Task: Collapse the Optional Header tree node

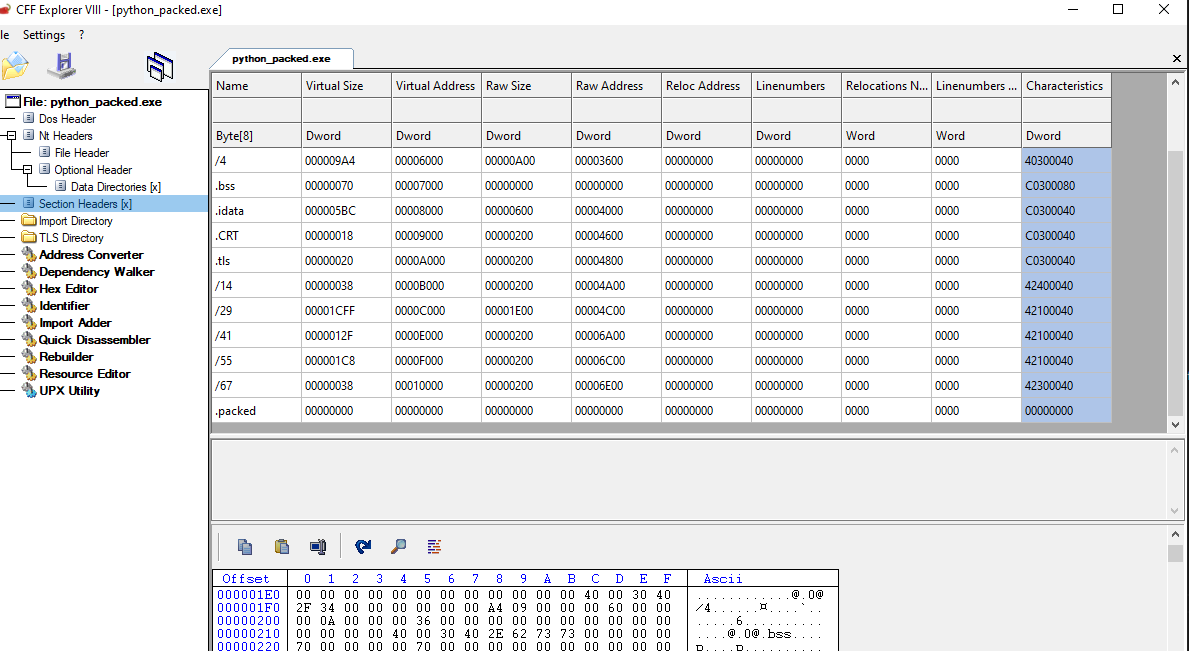Action: [27, 170]
